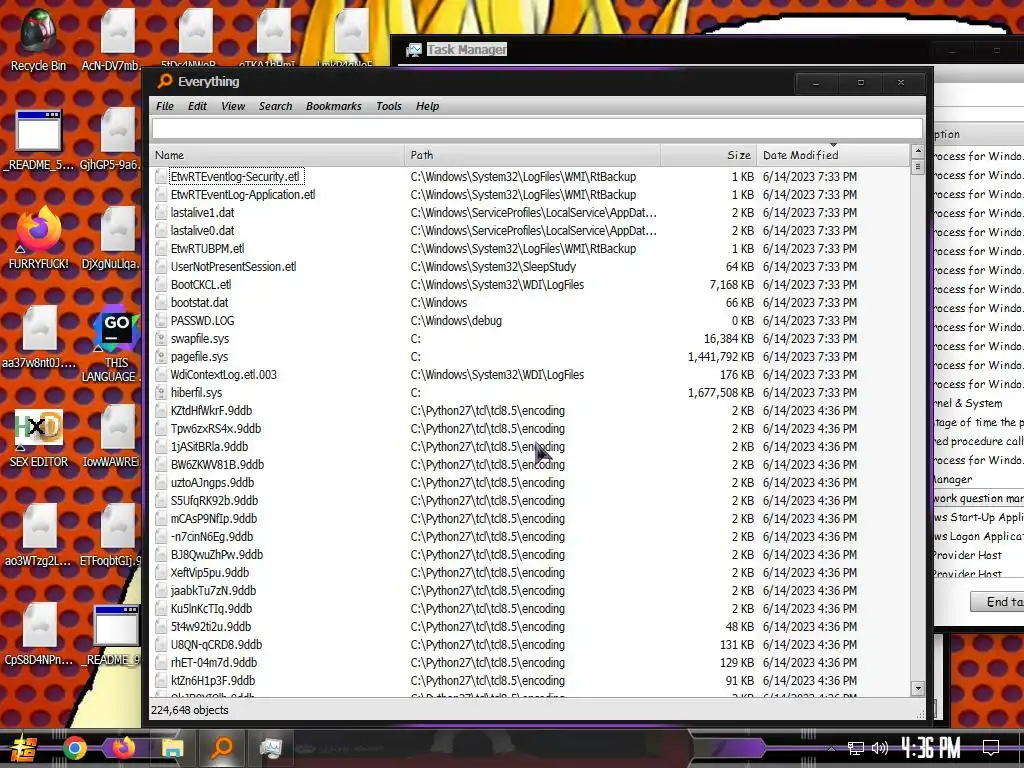Open the View menu
The width and height of the screenshot is (1024, 768).
coord(232,106)
